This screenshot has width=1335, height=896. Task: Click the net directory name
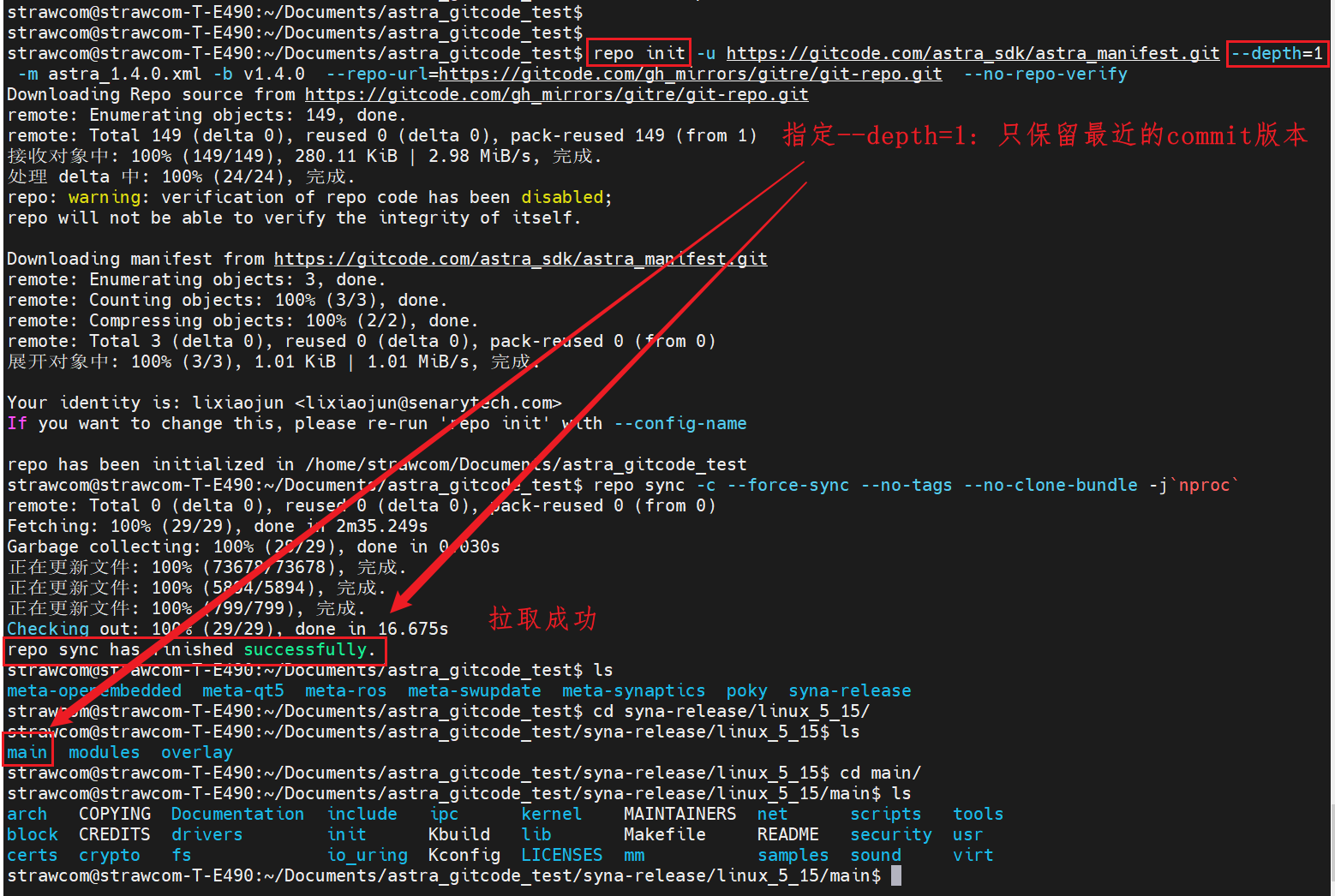point(772,814)
